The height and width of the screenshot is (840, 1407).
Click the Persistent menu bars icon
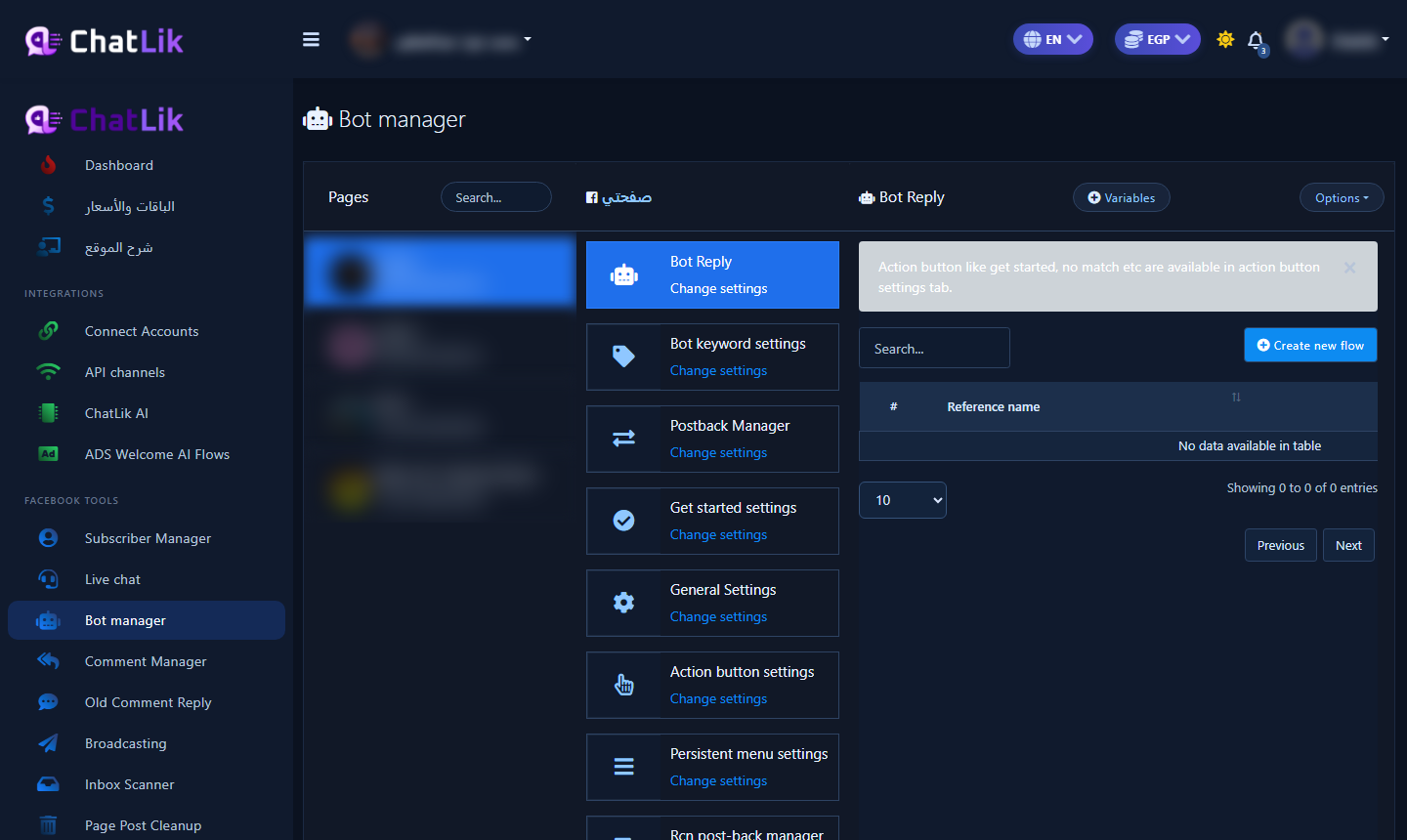pos(623,767)
